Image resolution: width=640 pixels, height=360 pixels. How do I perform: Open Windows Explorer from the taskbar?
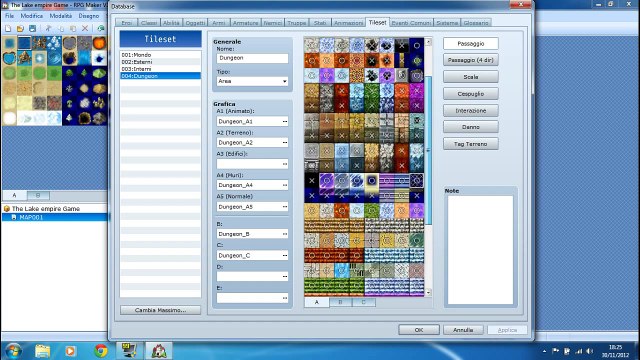42,351
